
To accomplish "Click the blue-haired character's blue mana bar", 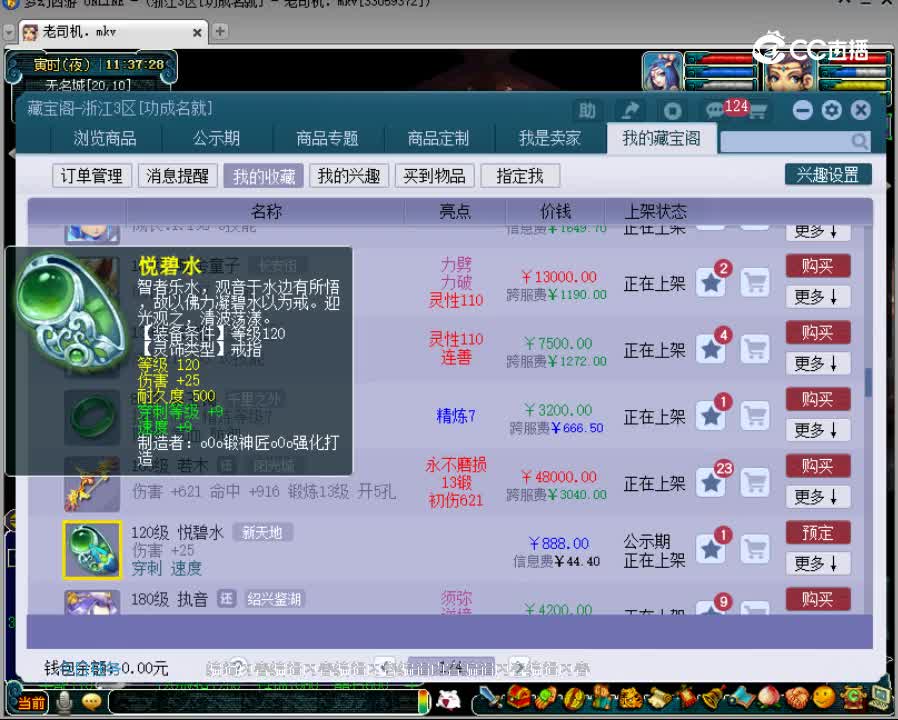I will tap(720, 73).
